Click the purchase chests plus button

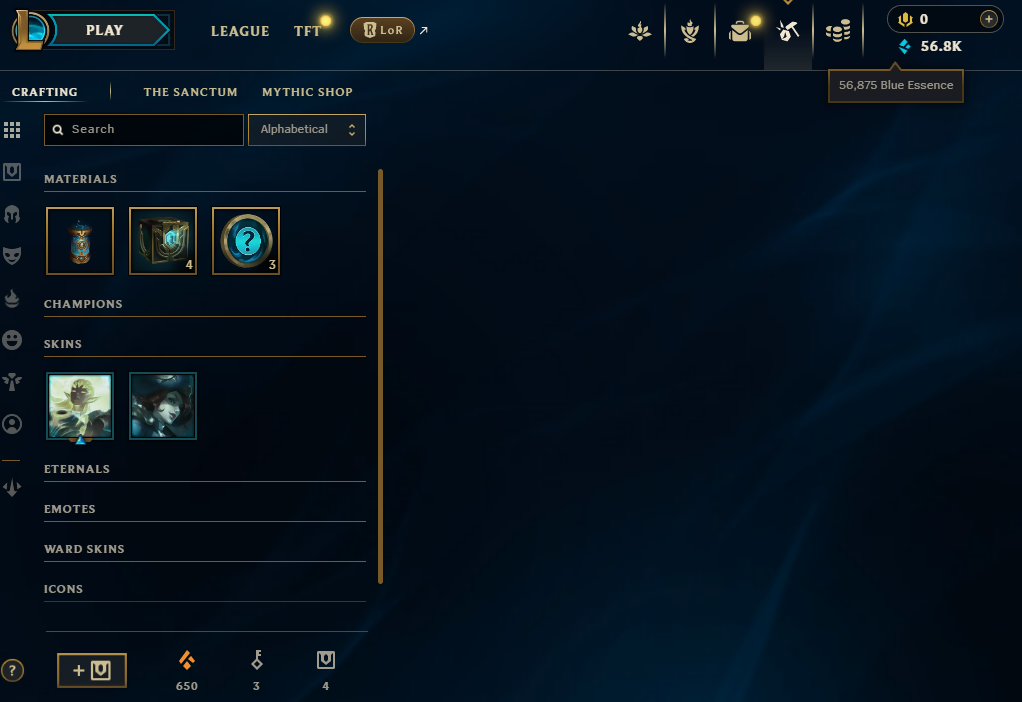pyautogui.click(x=92, y=670)
